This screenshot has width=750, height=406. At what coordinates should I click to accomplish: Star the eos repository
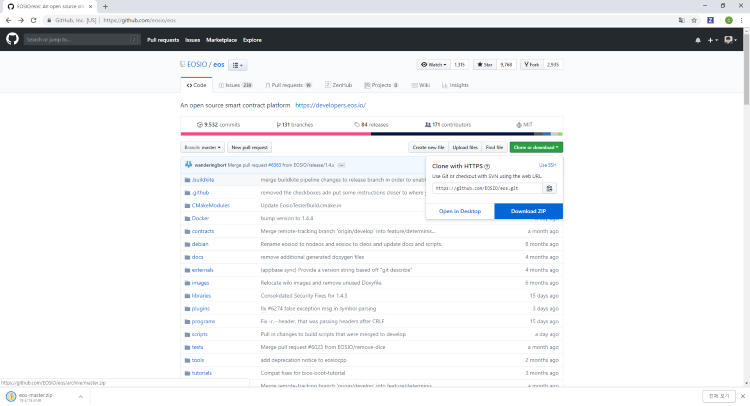[x=485, y=65]
